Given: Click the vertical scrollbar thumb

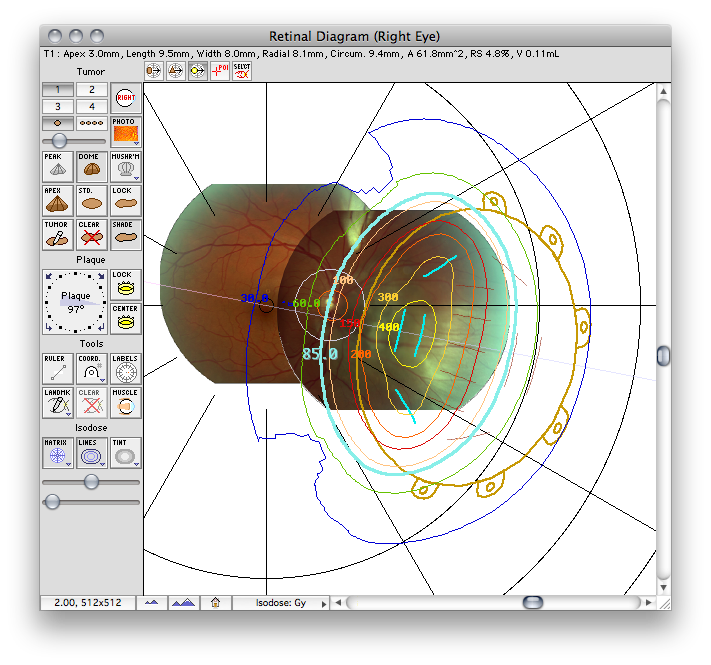Looking at the screenshot, I should click(663, 356).
